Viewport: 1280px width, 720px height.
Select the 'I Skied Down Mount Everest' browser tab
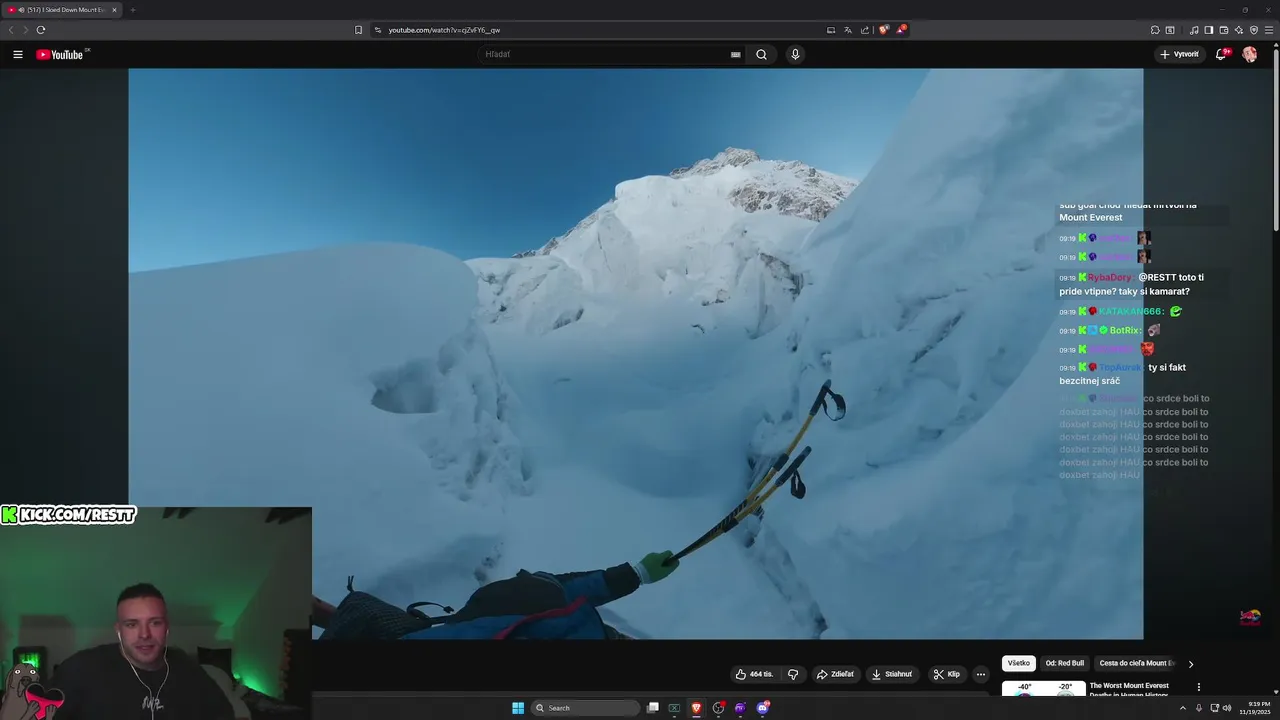[62, 10]
